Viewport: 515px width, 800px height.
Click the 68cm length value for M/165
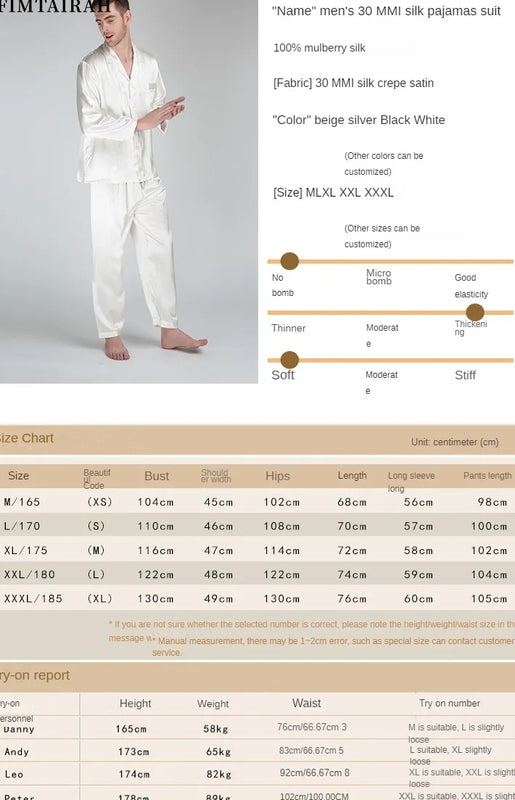point(352,502)
